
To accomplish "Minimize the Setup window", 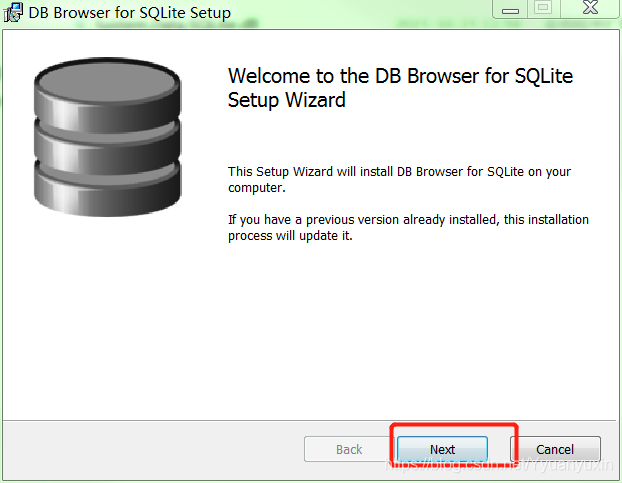I will [510, 9].
